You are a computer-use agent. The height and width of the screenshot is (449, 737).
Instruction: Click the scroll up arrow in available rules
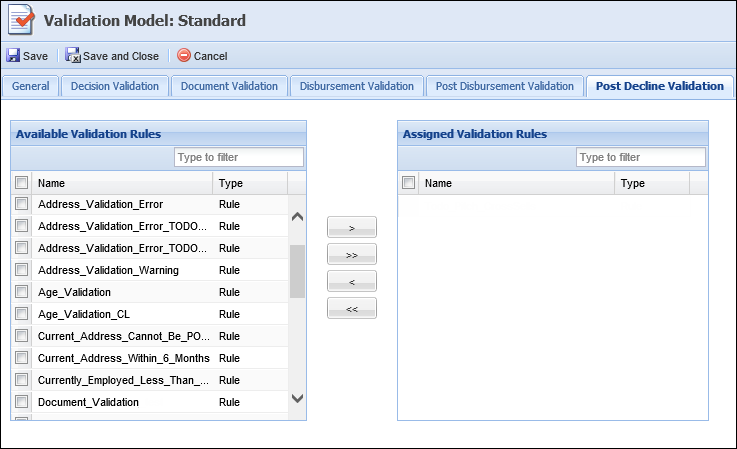tap(298, 217)
